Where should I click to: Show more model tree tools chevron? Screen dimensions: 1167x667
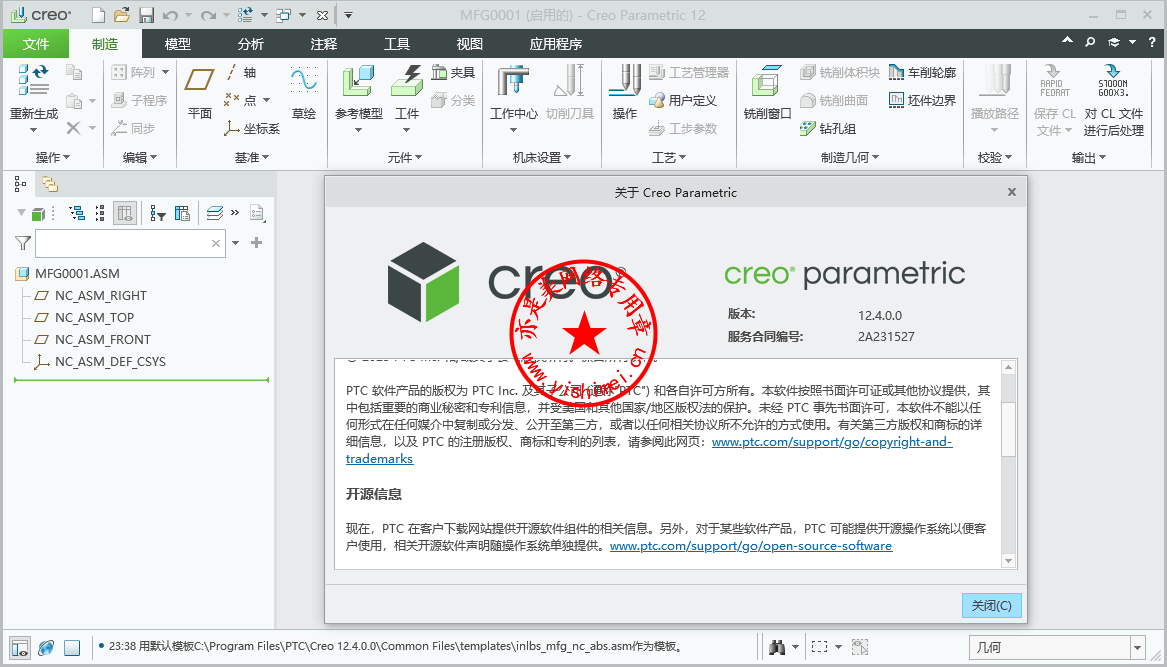point(235,213)
